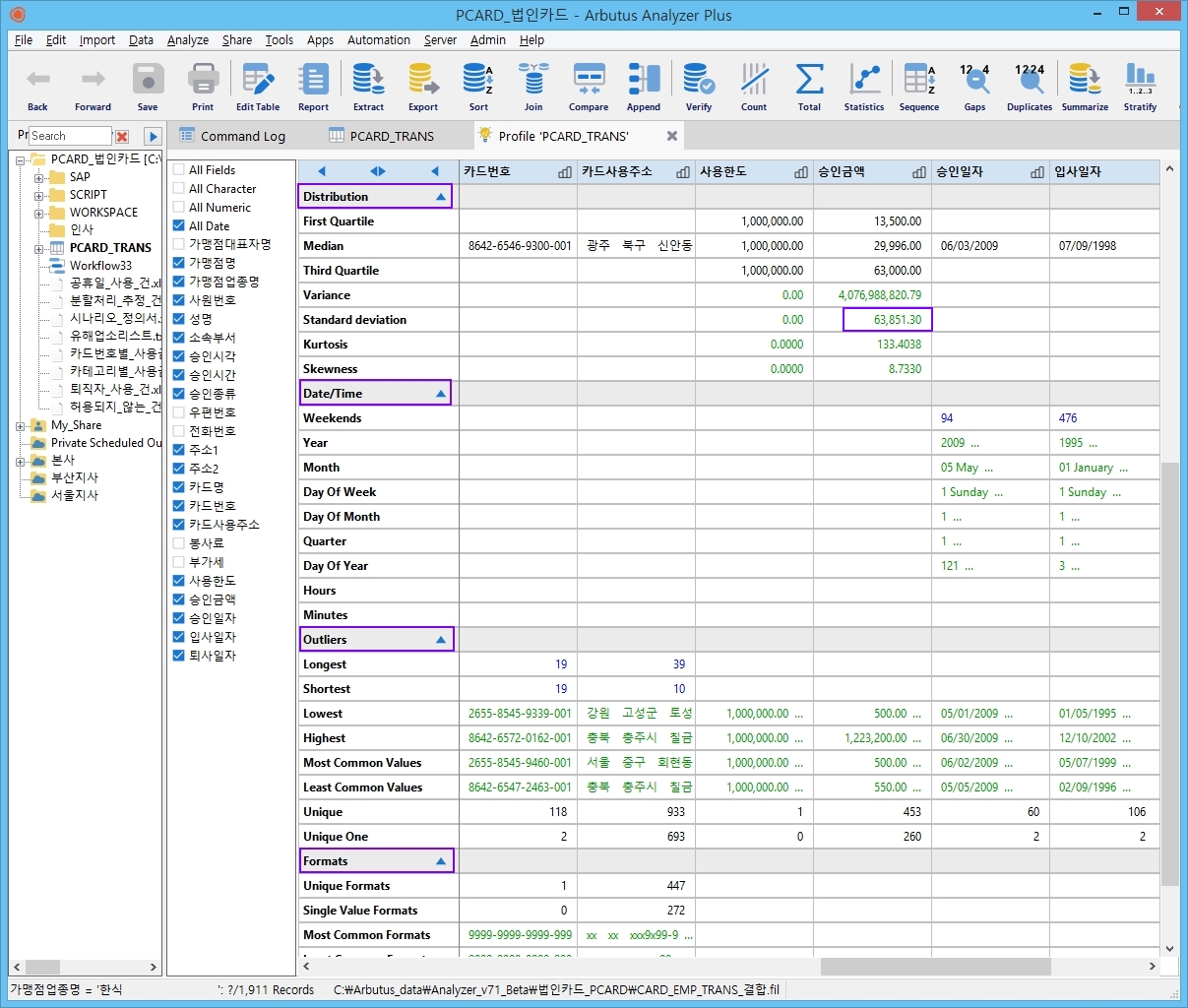Switch to the PCARD_TRANS tab
1188x1008 pixels.
tap(382, 136)
